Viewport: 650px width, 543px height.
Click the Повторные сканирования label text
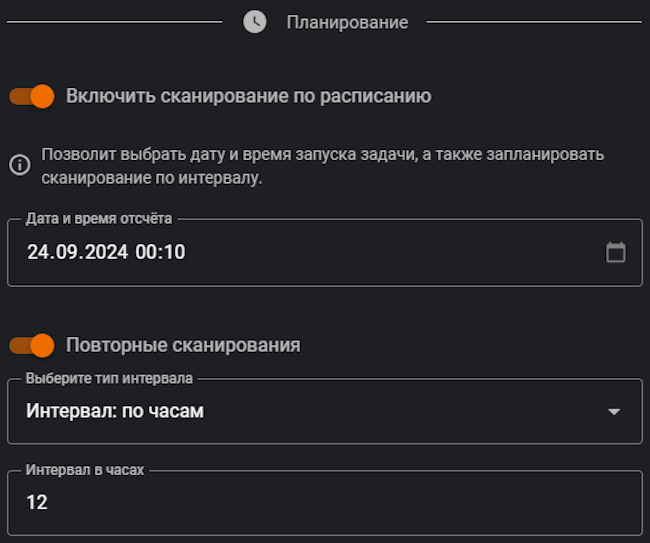[183, 345]
